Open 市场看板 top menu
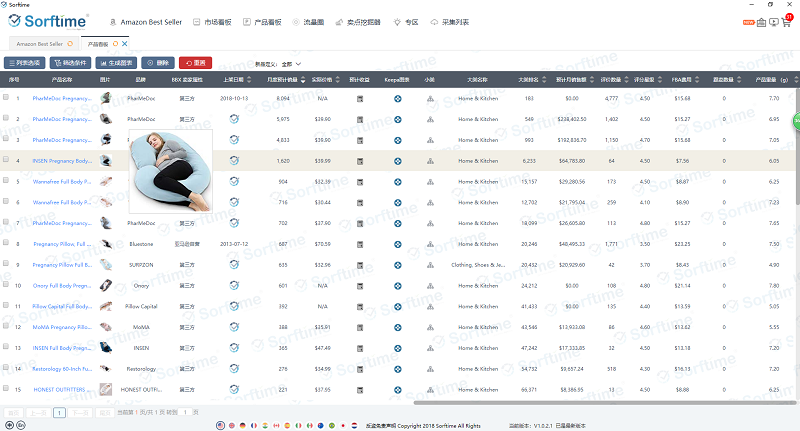This screenshot has height=431, width=800. pos(212,22)
